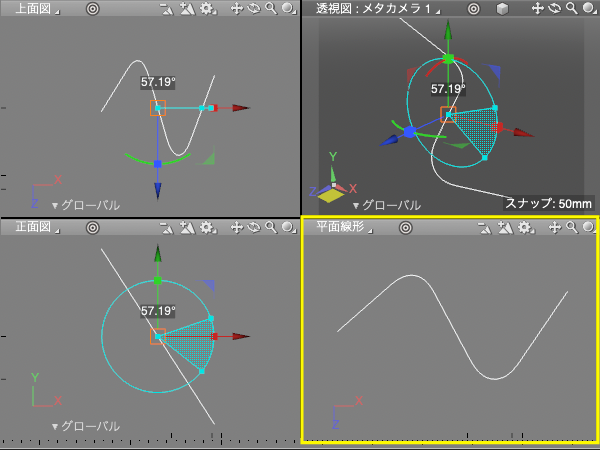Click the rotate view icon in 上面図 header

pos(254,8)
